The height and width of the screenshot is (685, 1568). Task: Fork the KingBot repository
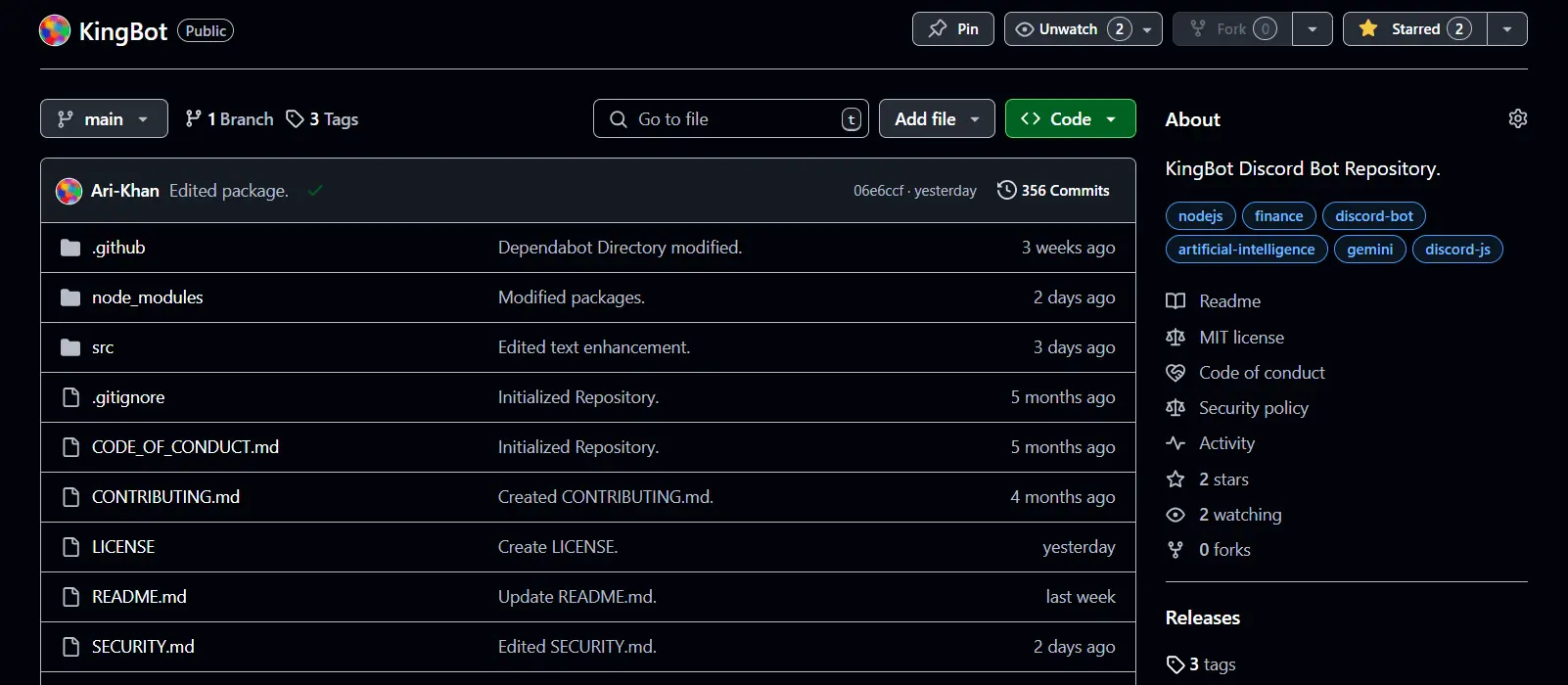[1232, 29]
